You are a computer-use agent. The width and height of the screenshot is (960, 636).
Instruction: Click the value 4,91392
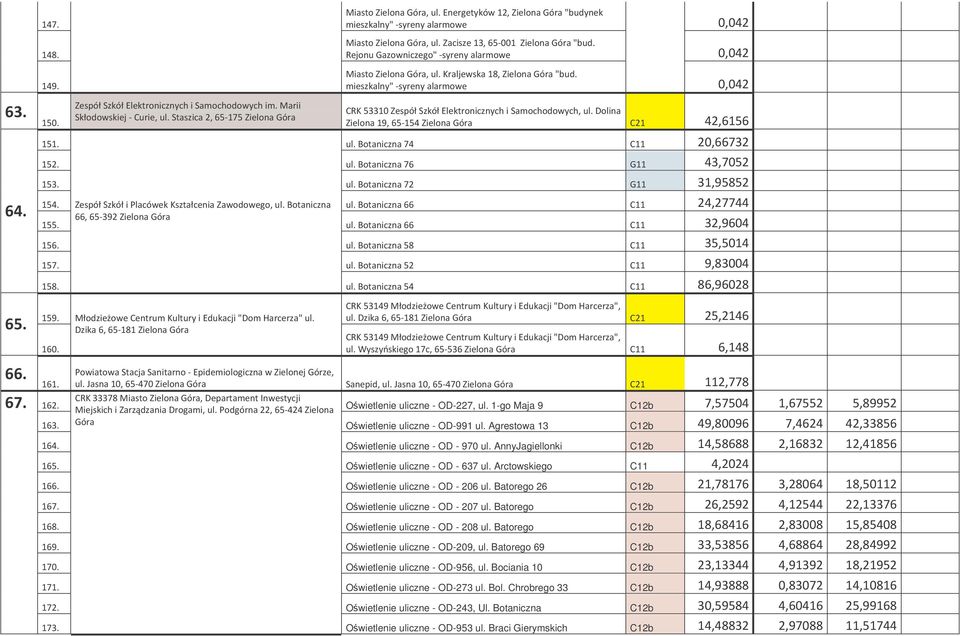pyautogui.click(x=800, y=565)
